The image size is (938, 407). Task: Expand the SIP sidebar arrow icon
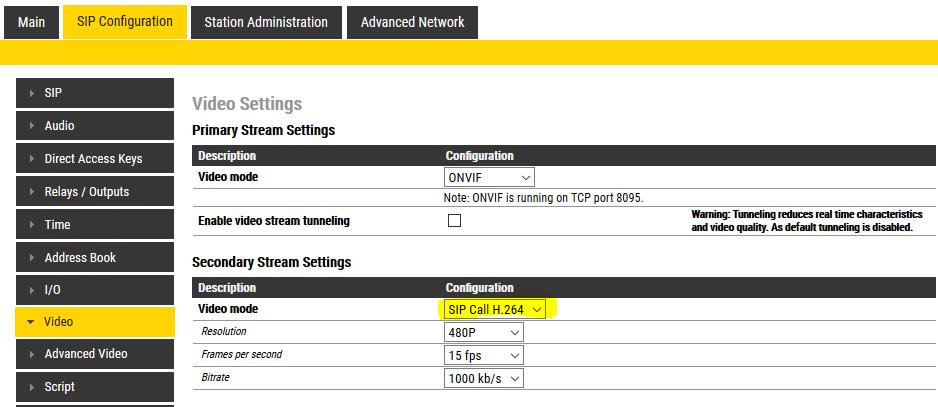click(32, 94)
